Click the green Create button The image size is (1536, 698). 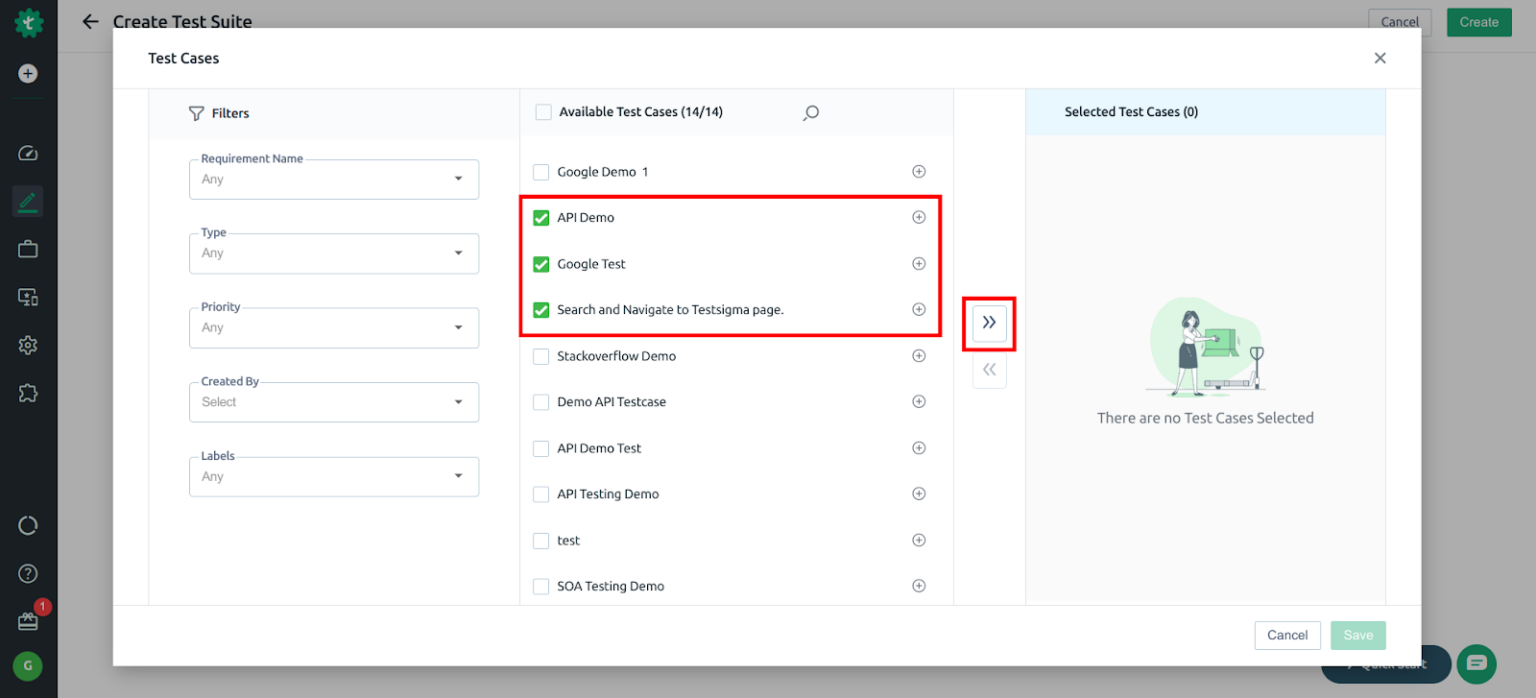tap(1479, 21)
